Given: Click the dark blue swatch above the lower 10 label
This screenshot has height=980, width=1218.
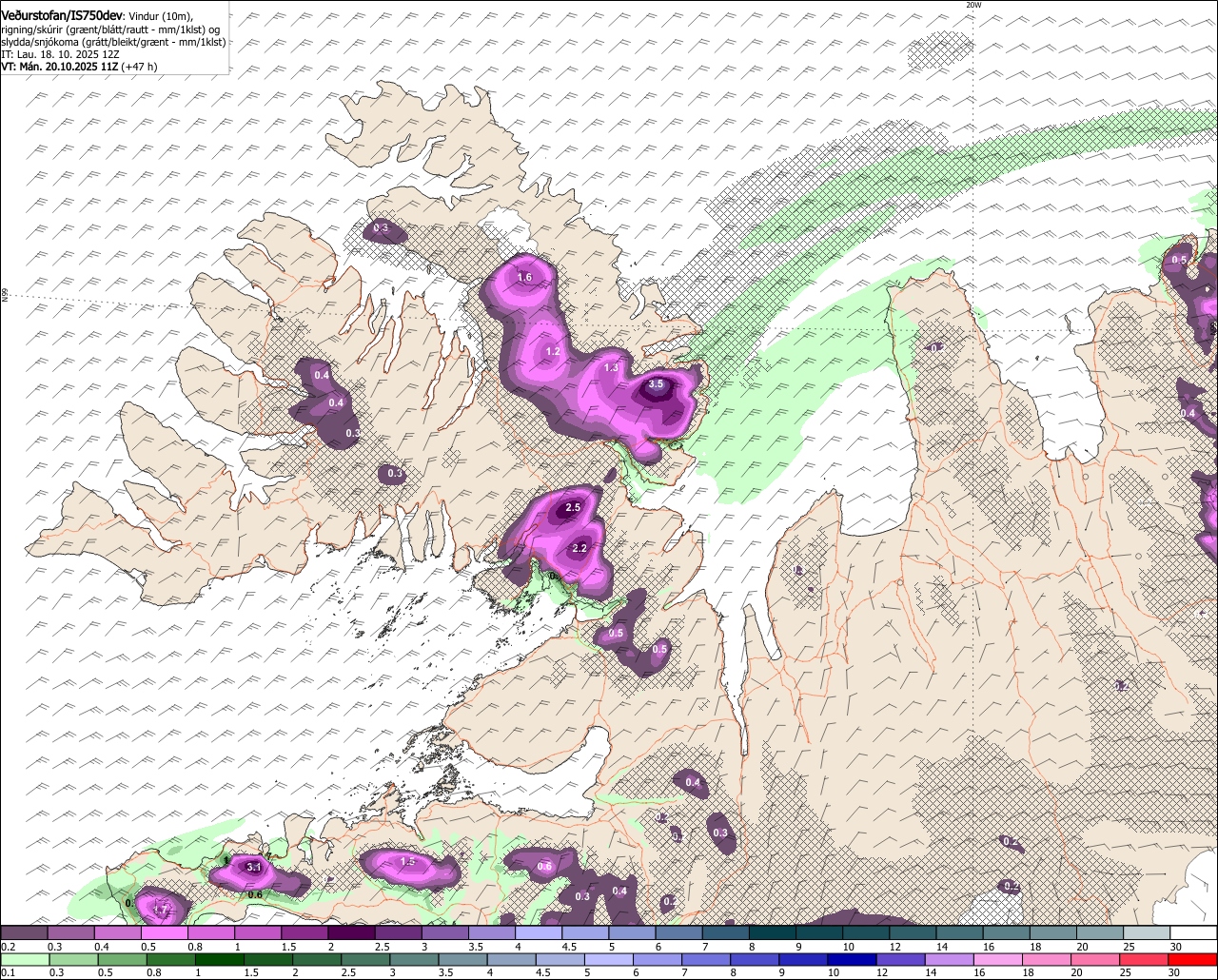Looking at the screenshot, I should click(x=852, y=959).
